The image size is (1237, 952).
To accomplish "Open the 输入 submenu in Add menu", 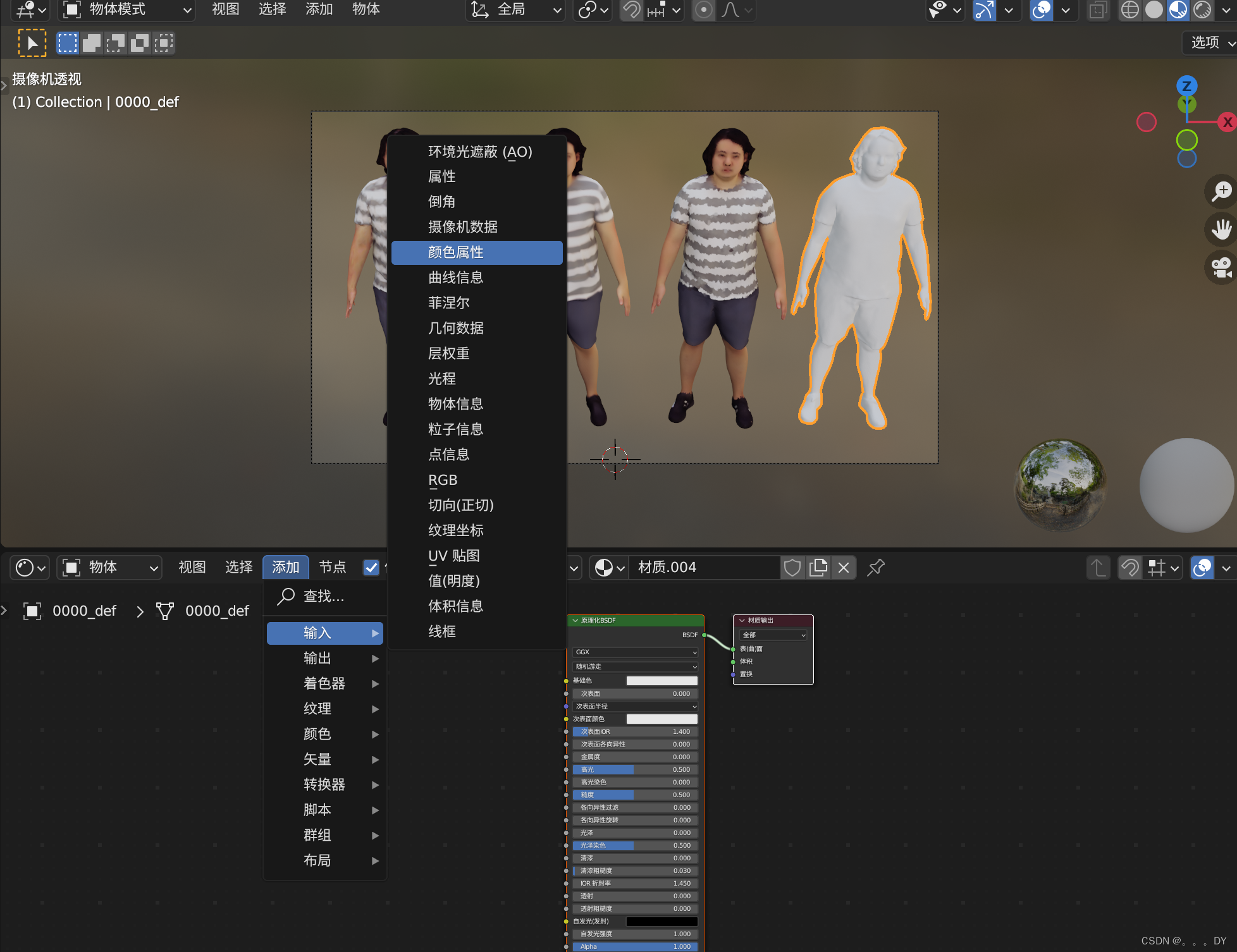I will (324, 633).
